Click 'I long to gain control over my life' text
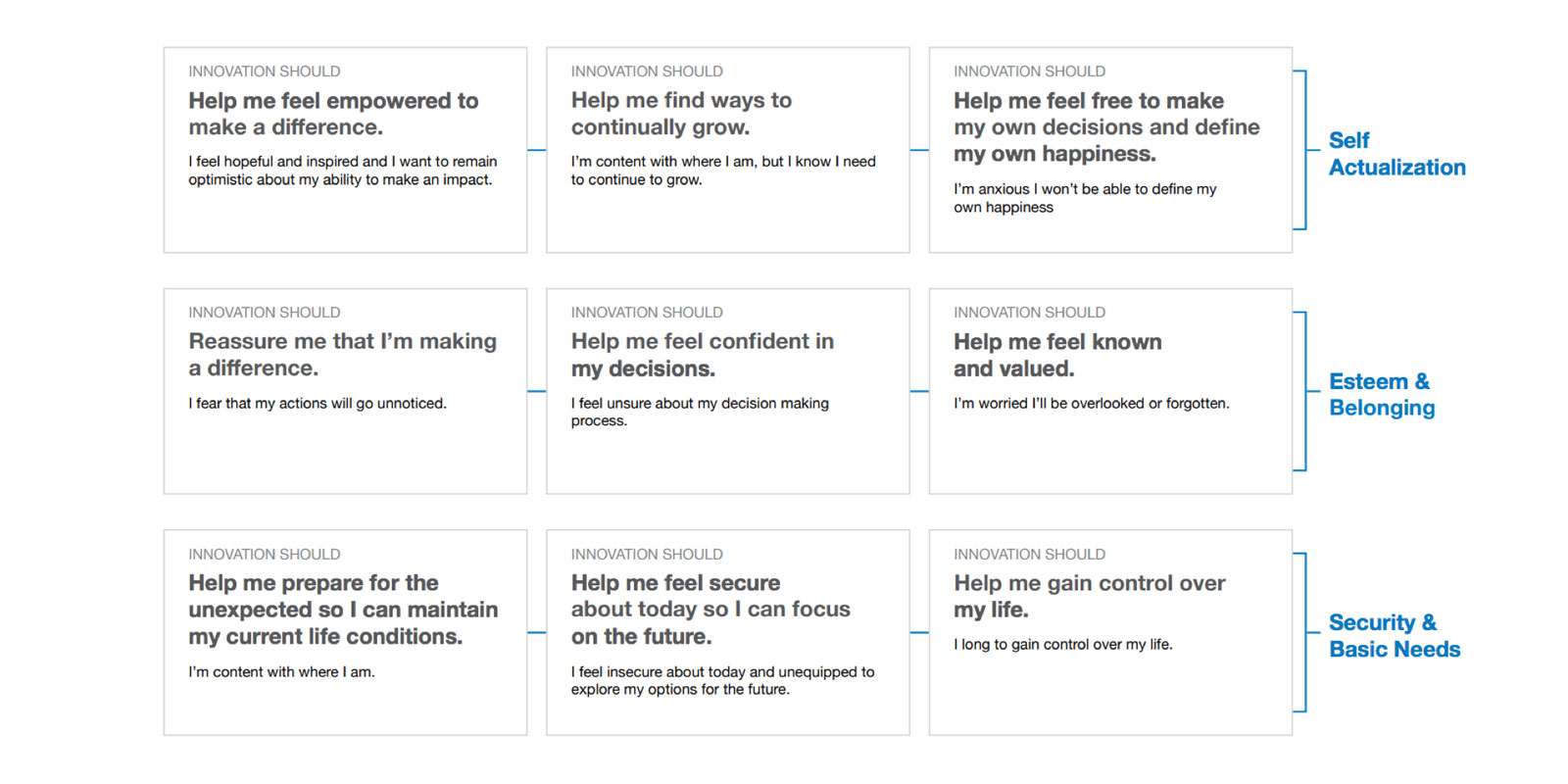The height and width of the screenshot is (784, 1568). (x=1063, y=644)
